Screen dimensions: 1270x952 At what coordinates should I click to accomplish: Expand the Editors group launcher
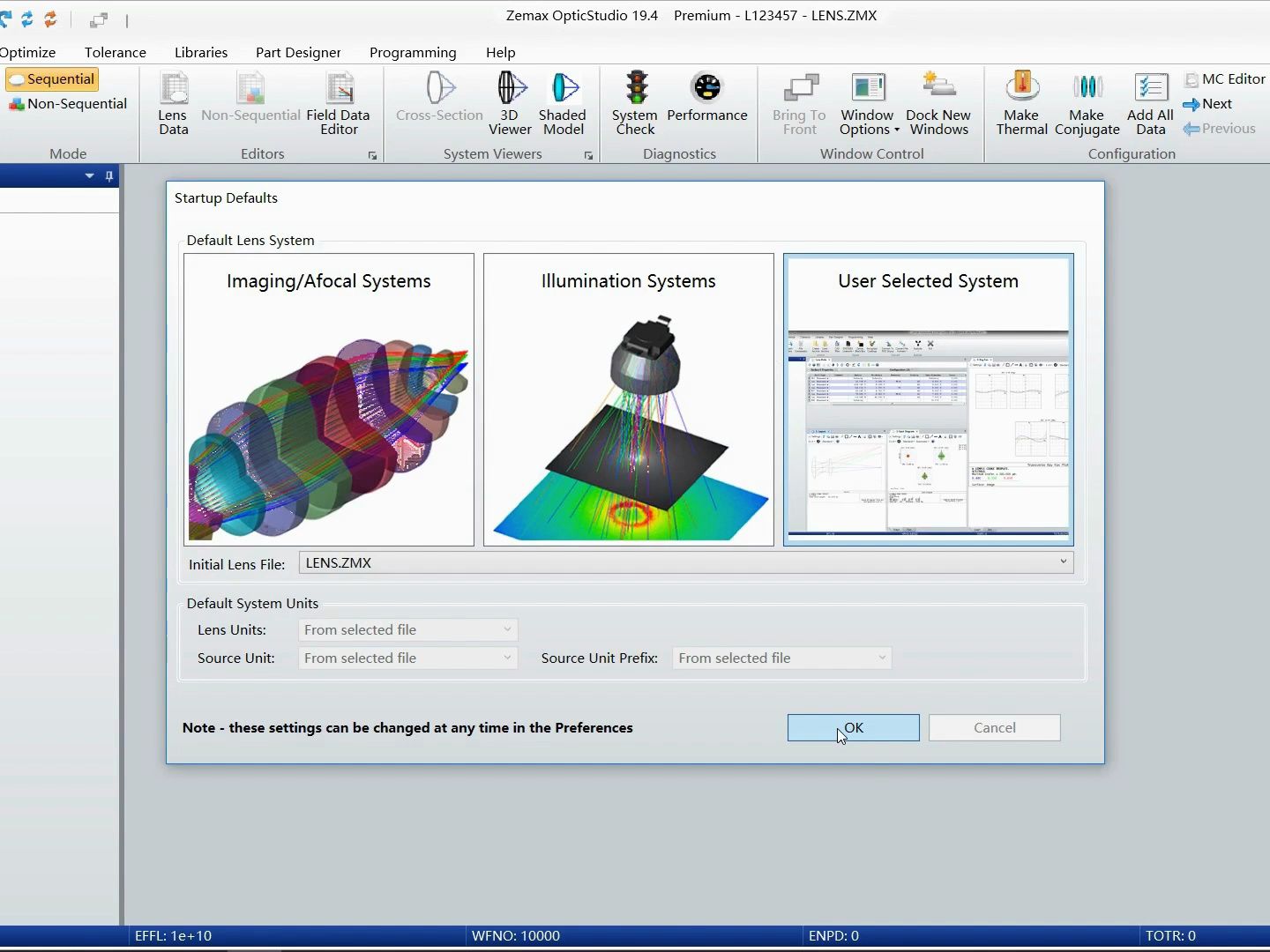372,156
